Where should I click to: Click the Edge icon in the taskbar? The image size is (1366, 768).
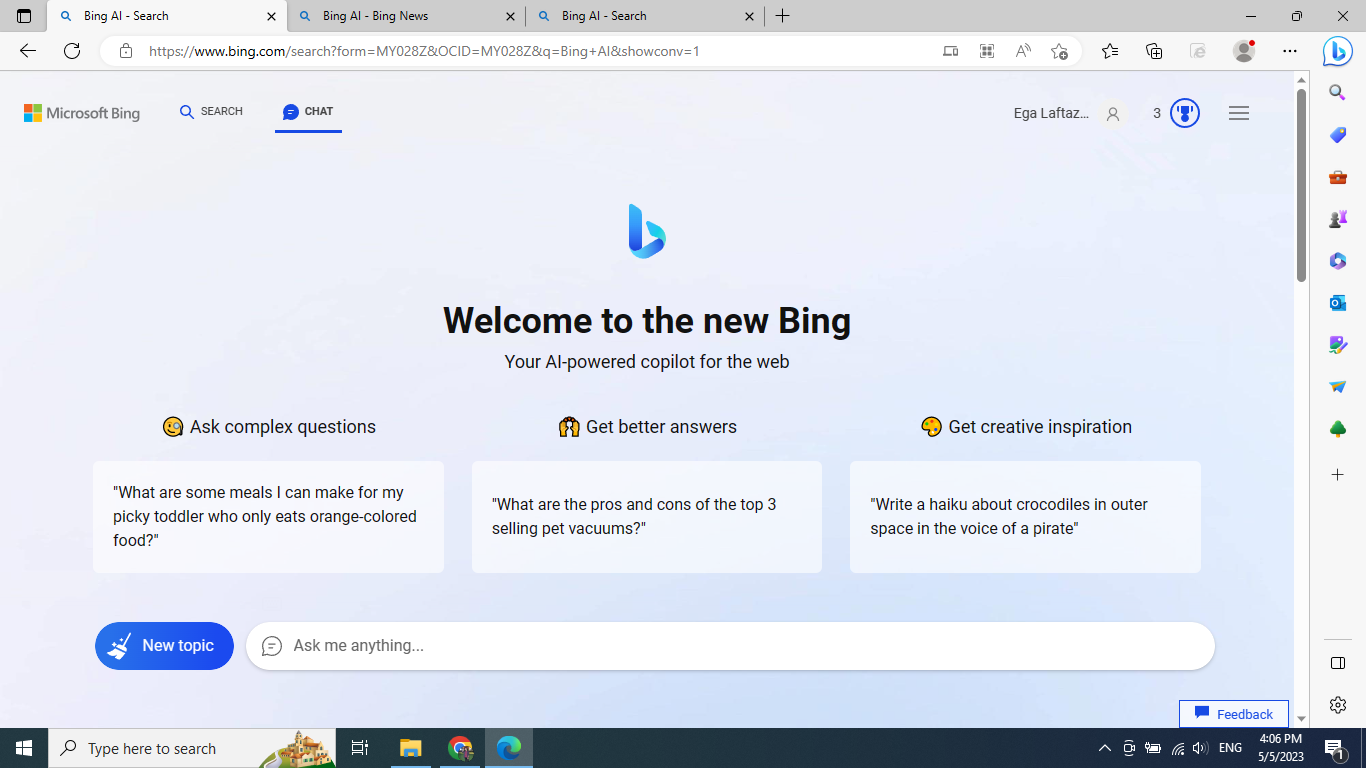[509, 748]
